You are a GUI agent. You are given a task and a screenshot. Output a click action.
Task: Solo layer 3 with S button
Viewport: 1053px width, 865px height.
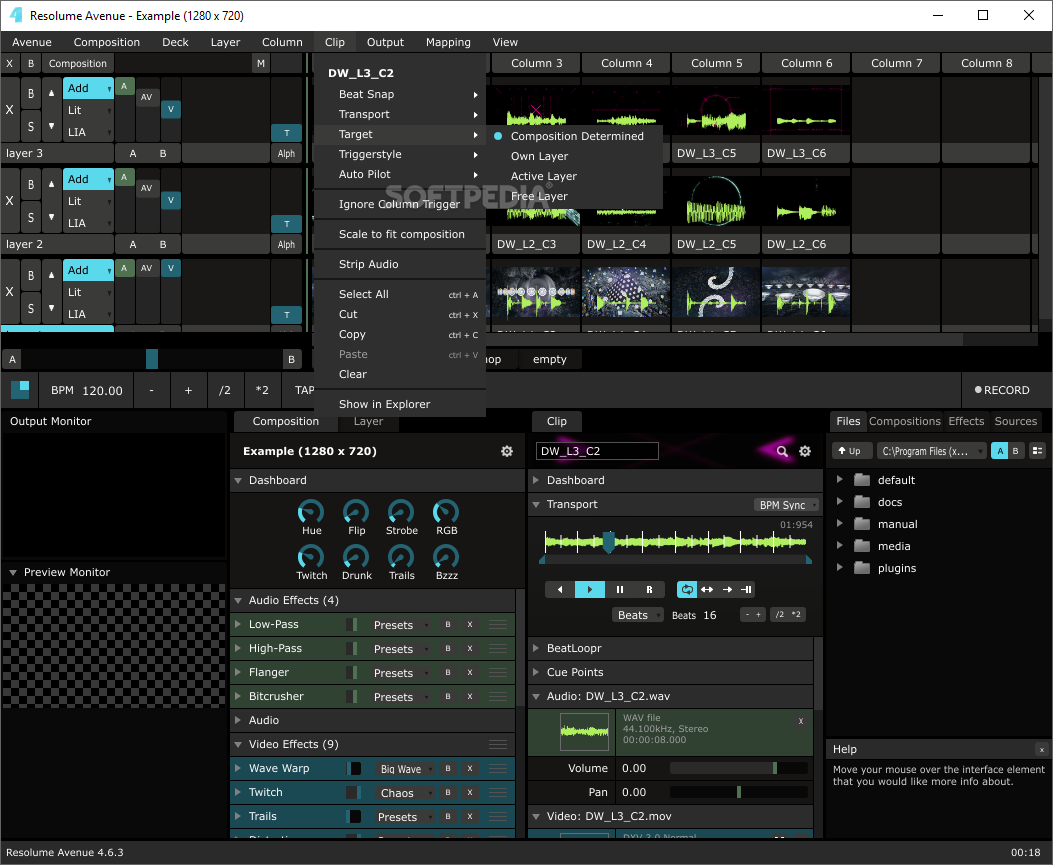(31, 126)
